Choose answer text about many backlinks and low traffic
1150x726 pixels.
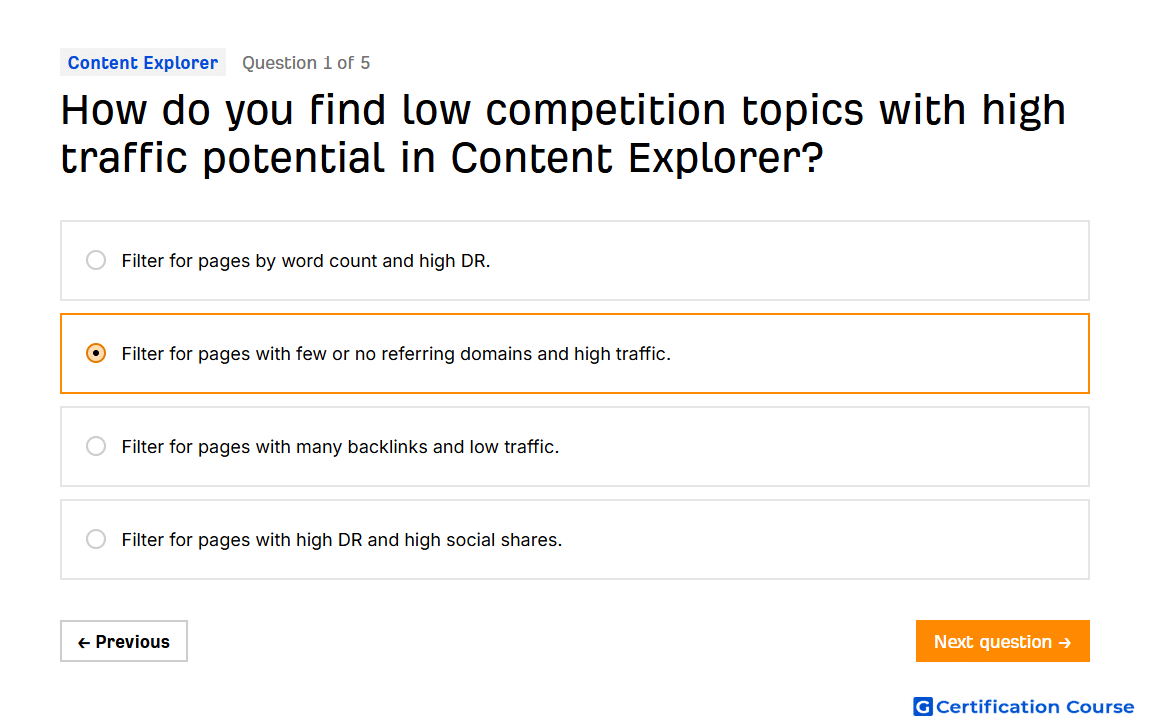(x=340, y=447)
